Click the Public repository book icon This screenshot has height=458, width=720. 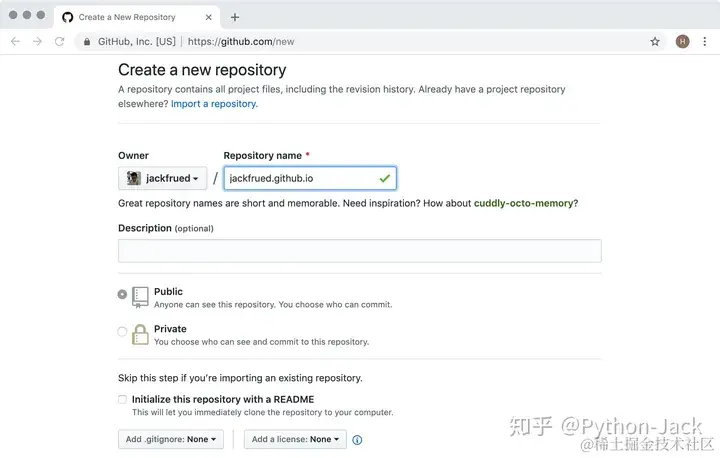(140, 297)
